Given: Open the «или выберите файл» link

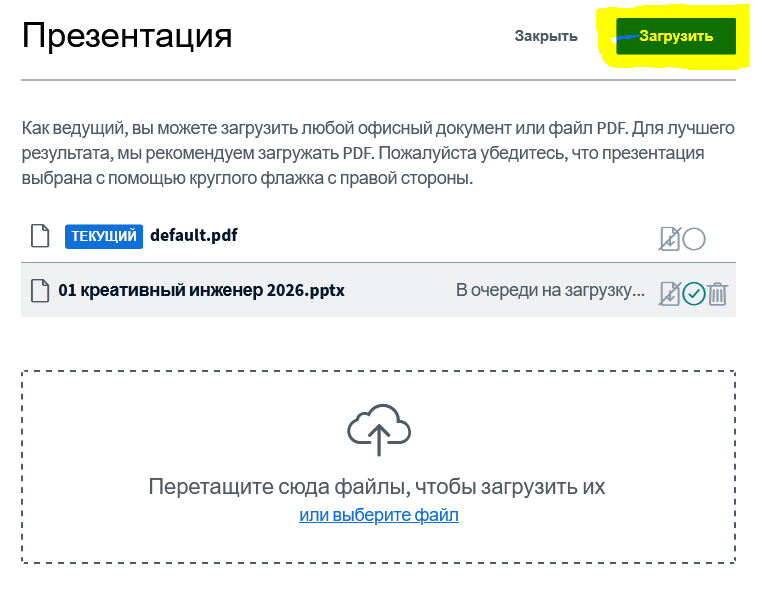Looking at the screenshot, I should click(379, 515).
